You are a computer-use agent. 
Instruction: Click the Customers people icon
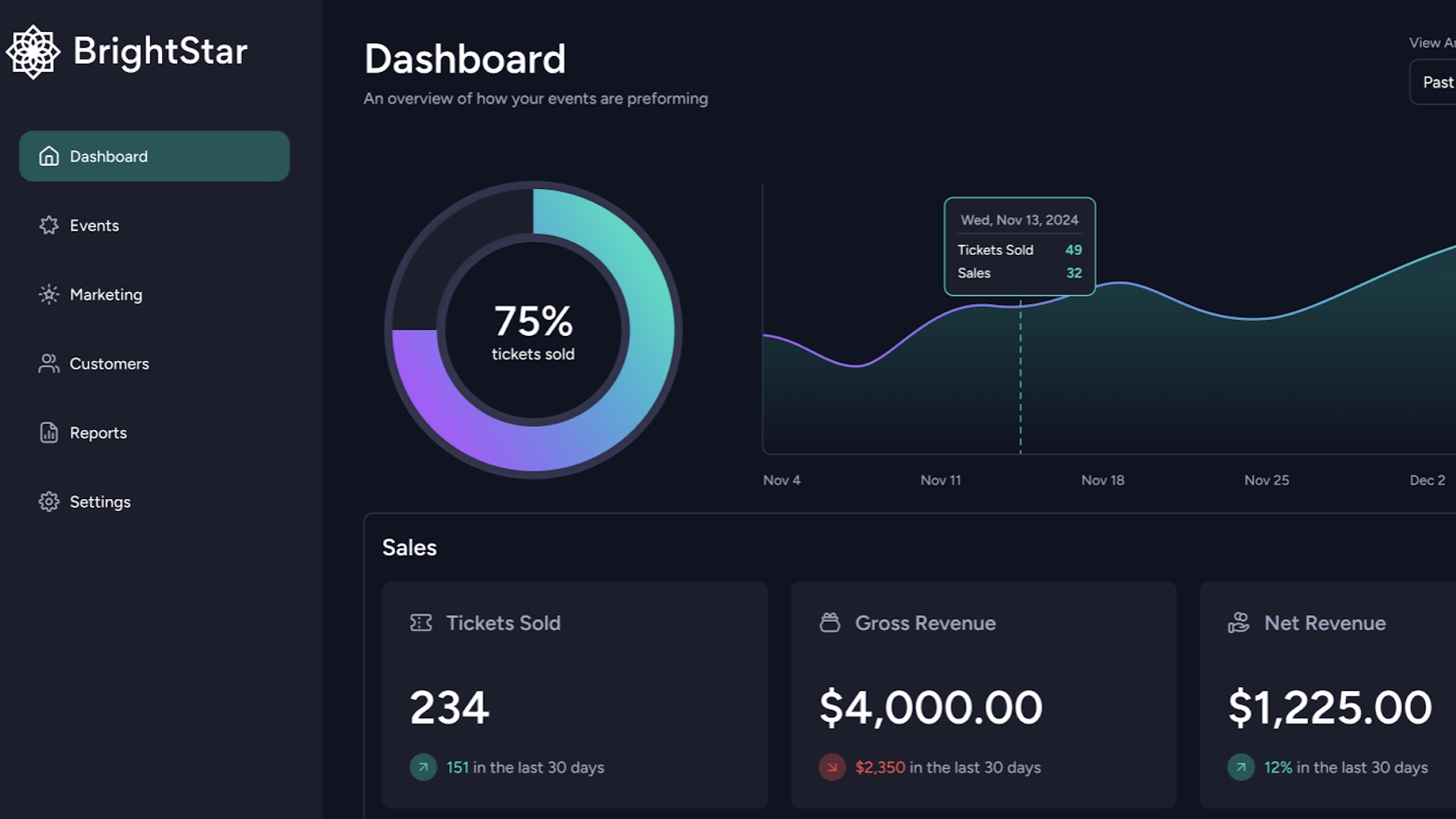(x=49, y=363)
